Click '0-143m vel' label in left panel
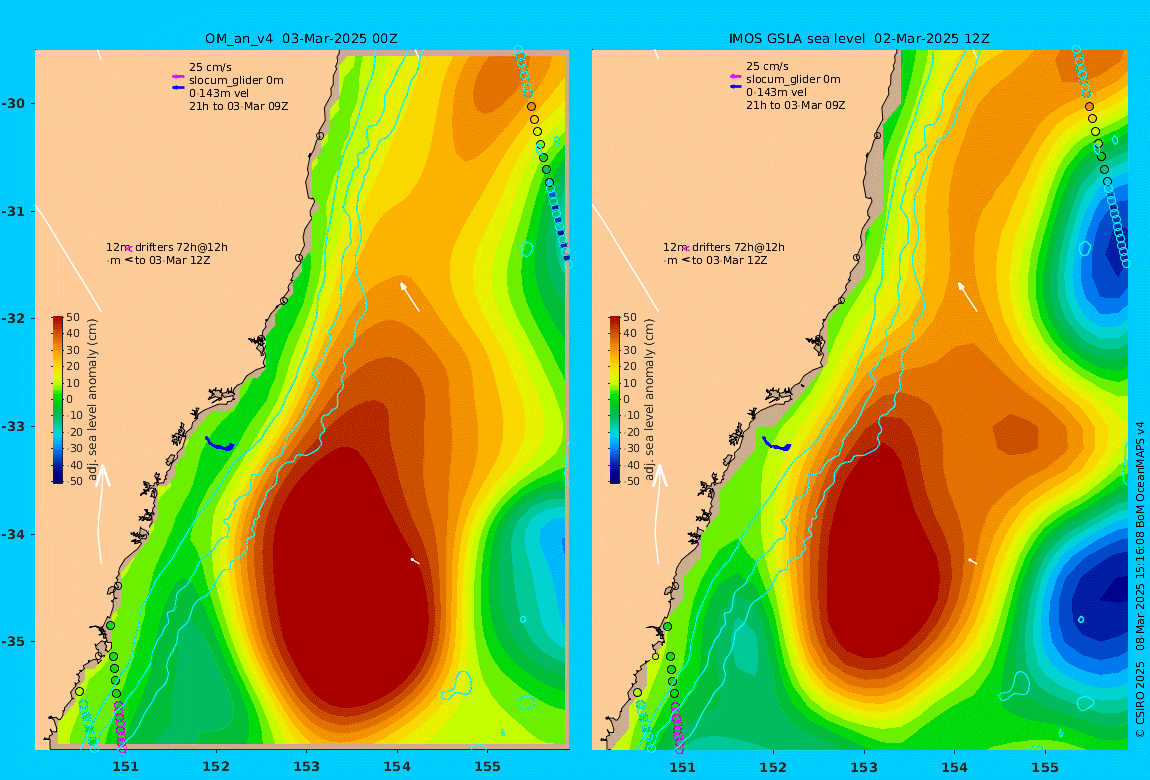The height and width of the screenshot is (780, 1150). [219, 93]
